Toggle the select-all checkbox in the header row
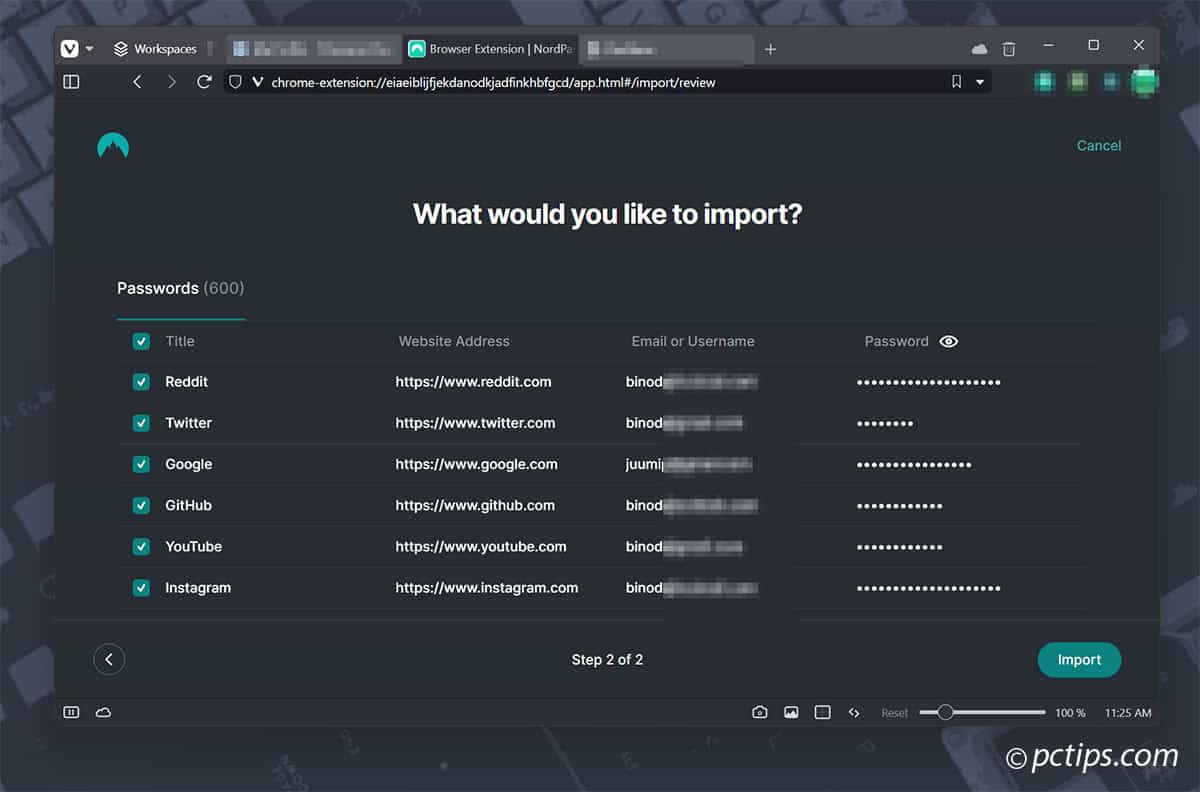Image resolution: width=1200 pixels, height=792 pixels. click(141, 341)
